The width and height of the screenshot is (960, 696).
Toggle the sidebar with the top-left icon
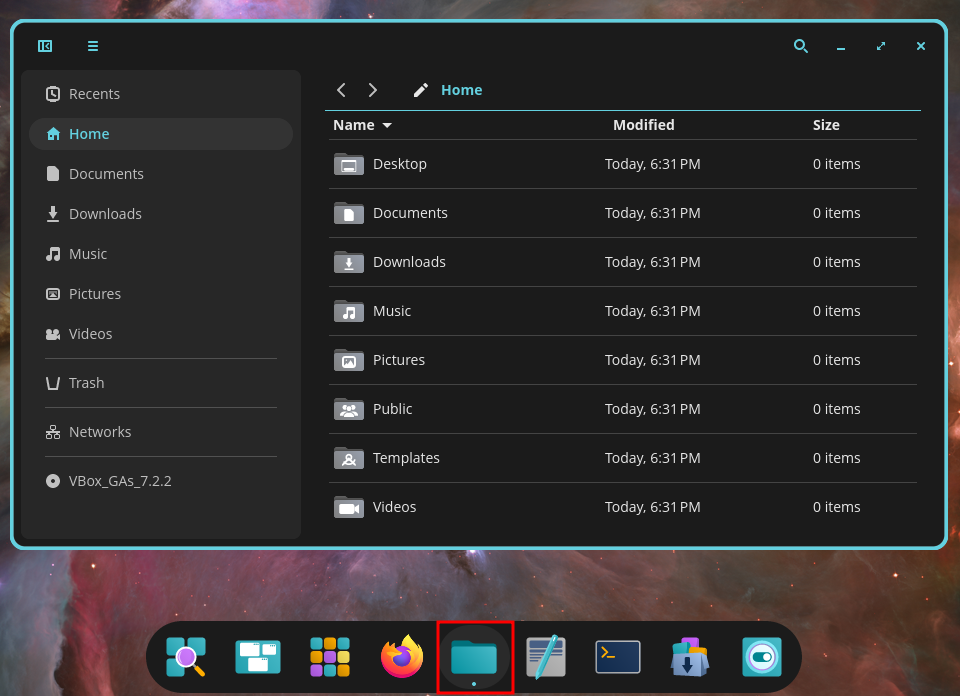click(x=44, y=46)
